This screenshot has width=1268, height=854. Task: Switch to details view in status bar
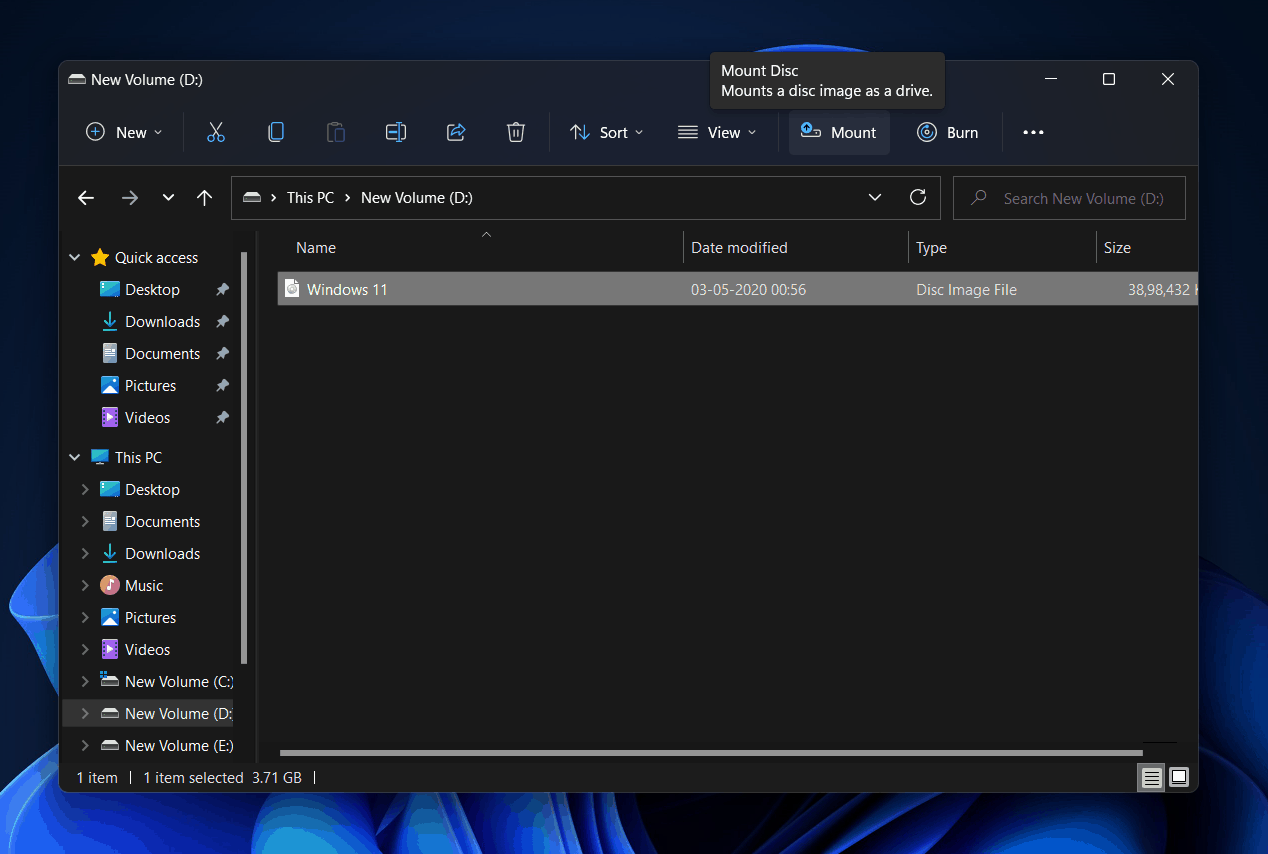click(1151, 777)
